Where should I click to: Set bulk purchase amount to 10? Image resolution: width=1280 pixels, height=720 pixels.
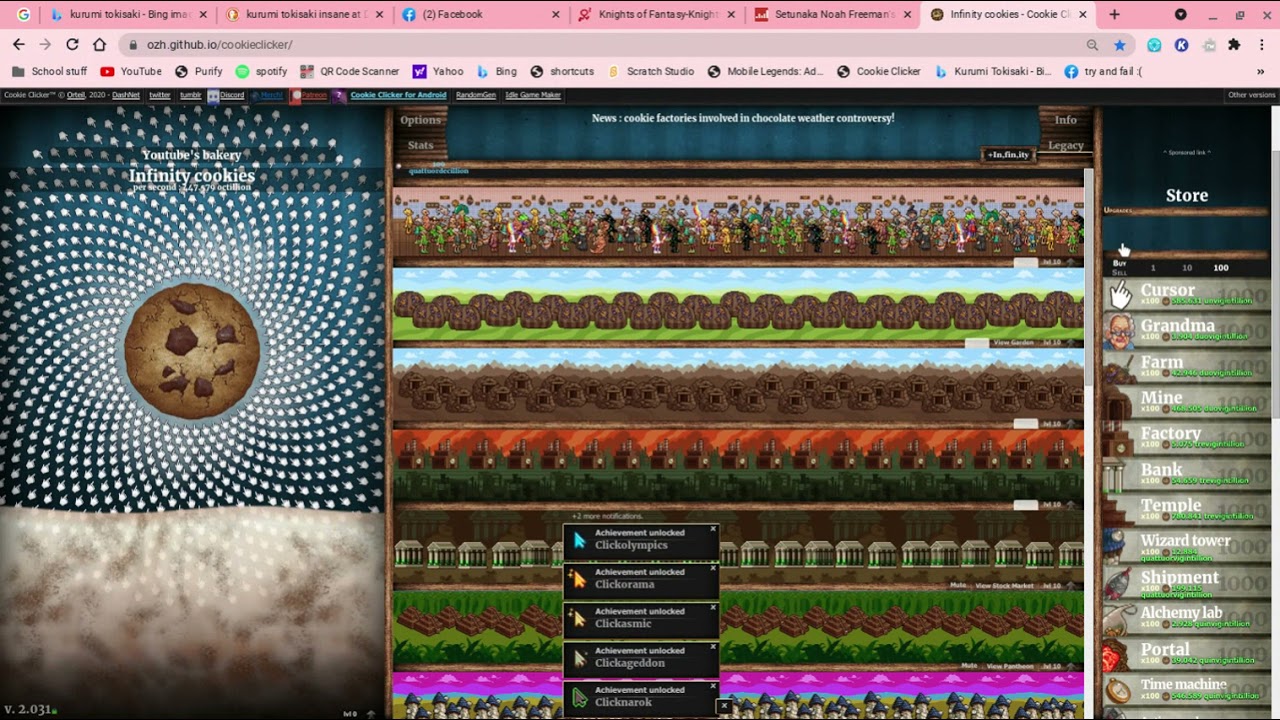(1187, 268)
